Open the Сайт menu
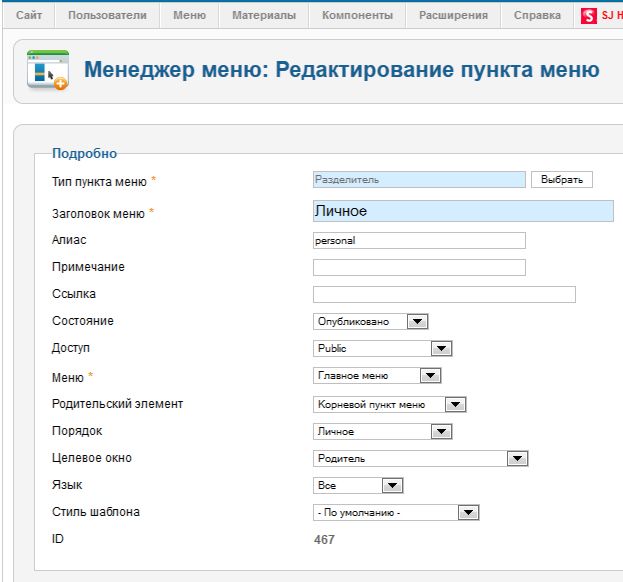This screenshot has height=582, width=623. coord(28,15)
